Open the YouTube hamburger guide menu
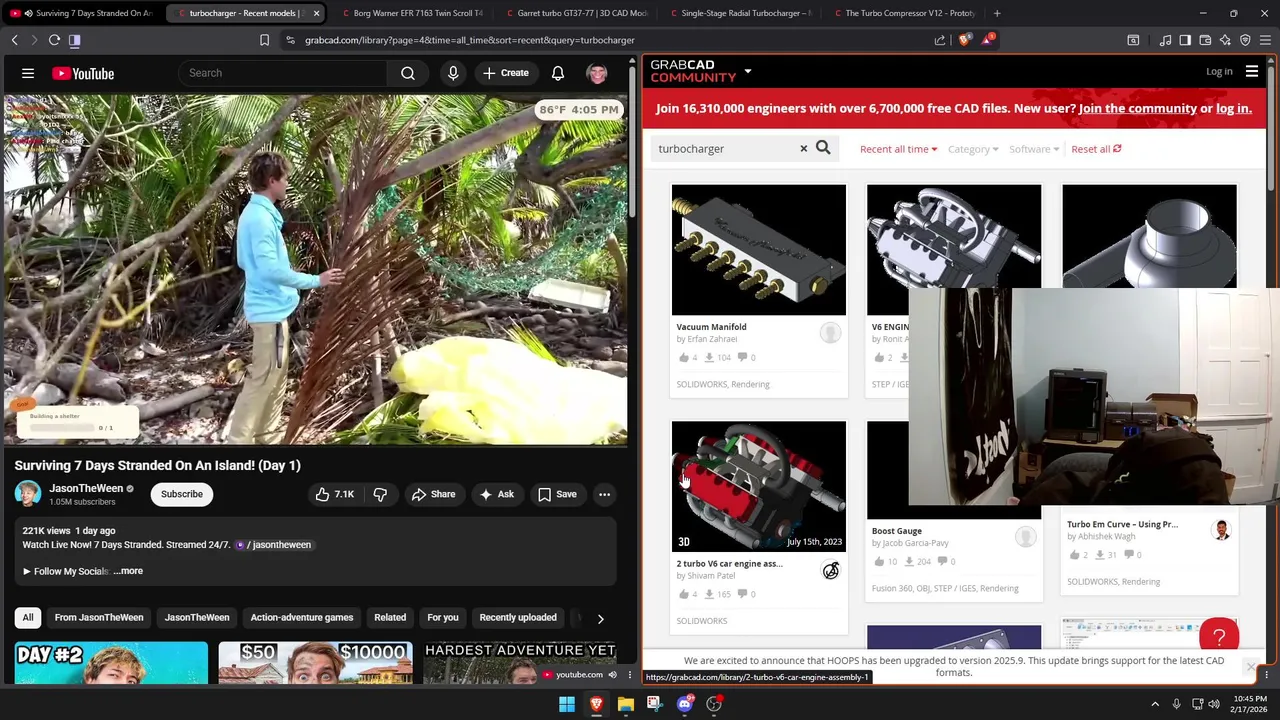The image size is (1280, 720). (28, 73)
